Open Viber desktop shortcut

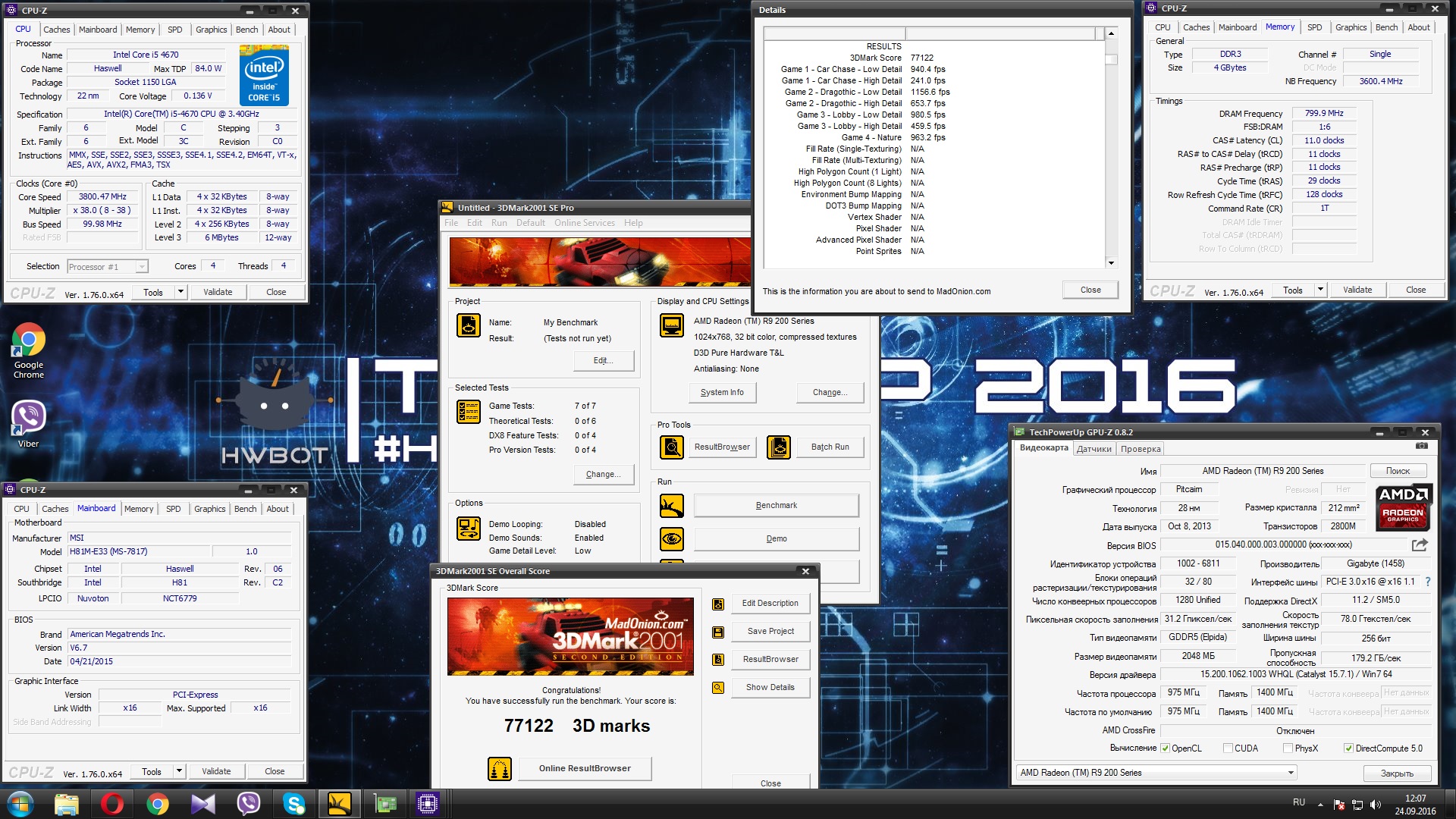(28, 422)
